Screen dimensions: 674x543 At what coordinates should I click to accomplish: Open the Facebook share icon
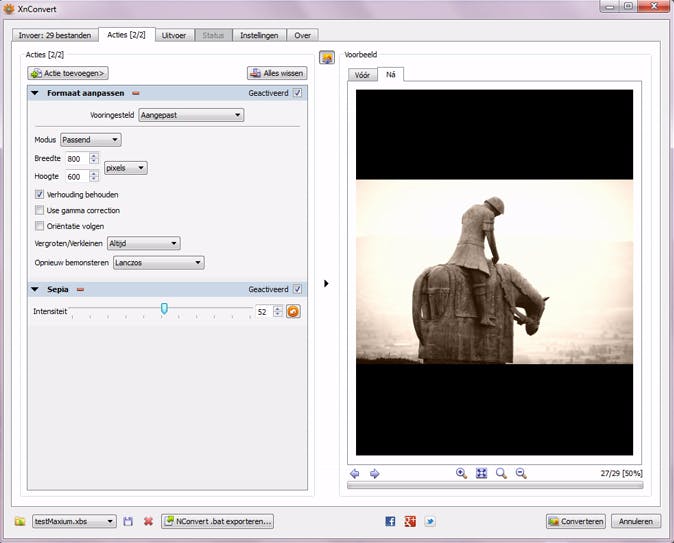tap(390, 521)
